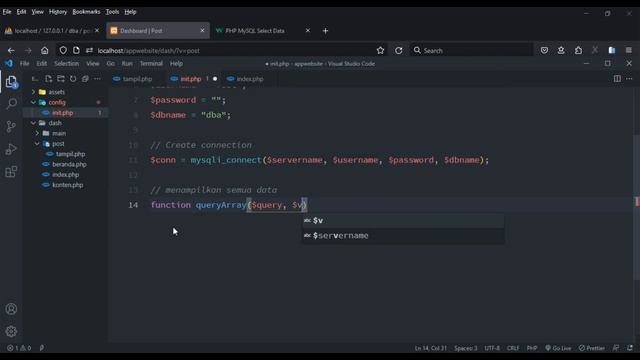
Task: Open Firefox Pocket save icon
Action: [x=544, y=51]
